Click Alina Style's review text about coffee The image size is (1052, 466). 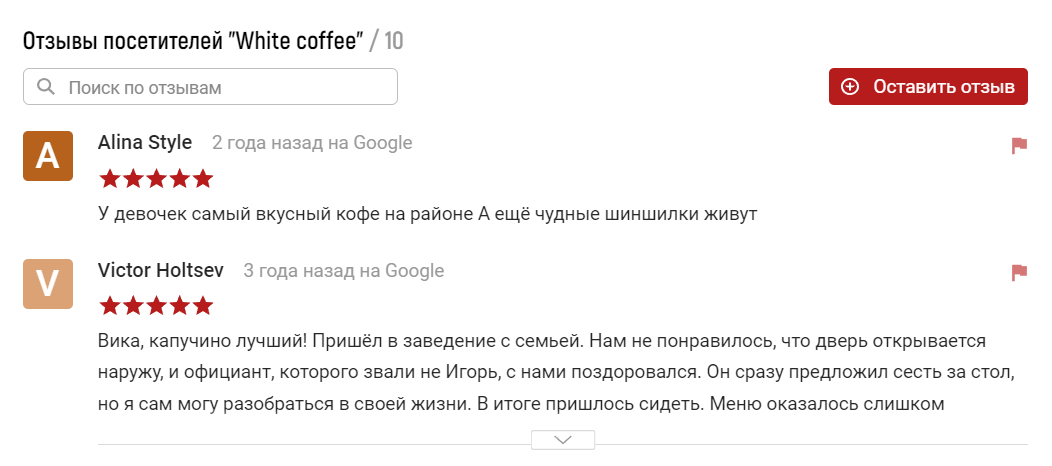[x=428, y=214]
